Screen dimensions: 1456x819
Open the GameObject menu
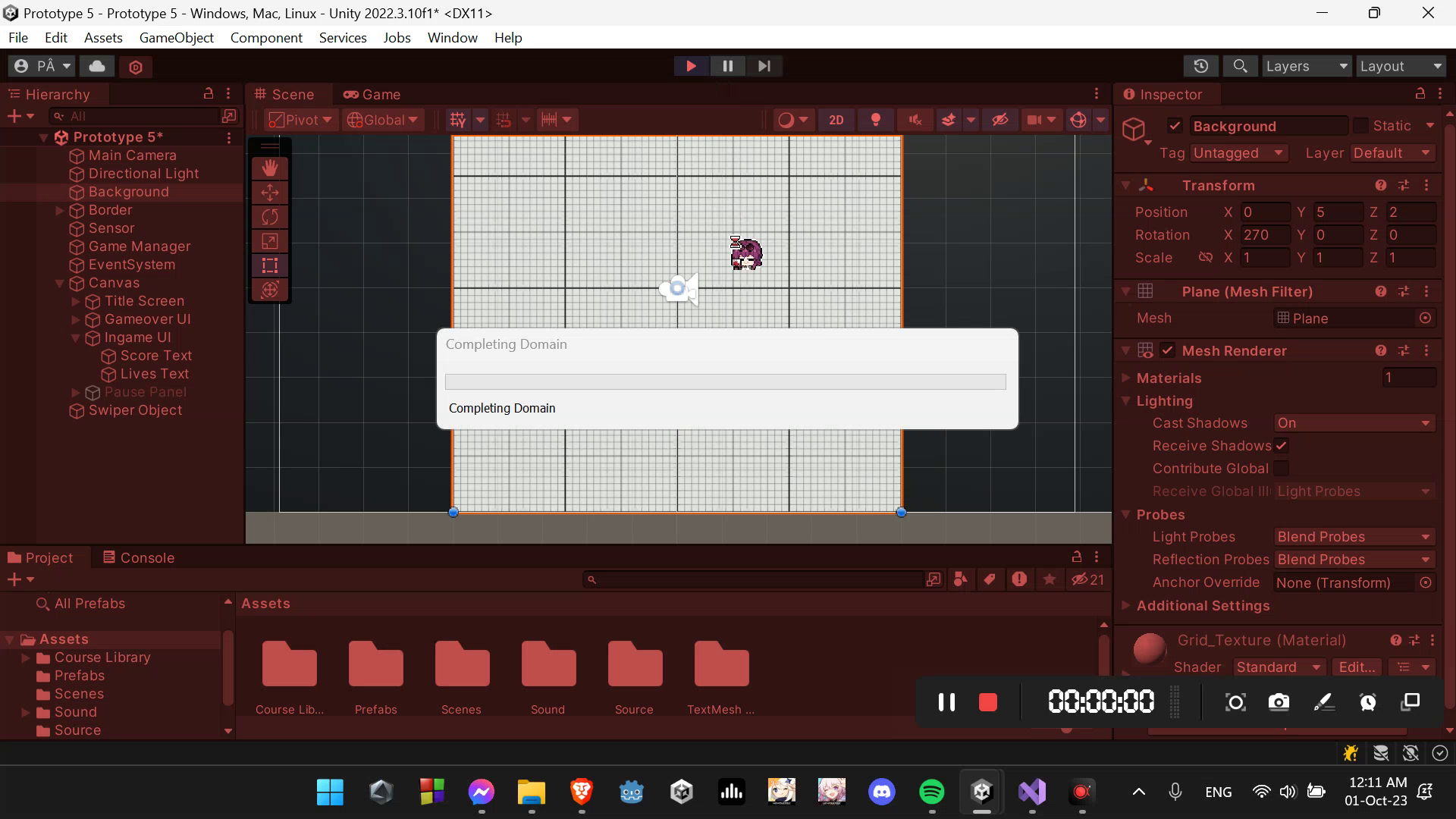pos(176,37)
